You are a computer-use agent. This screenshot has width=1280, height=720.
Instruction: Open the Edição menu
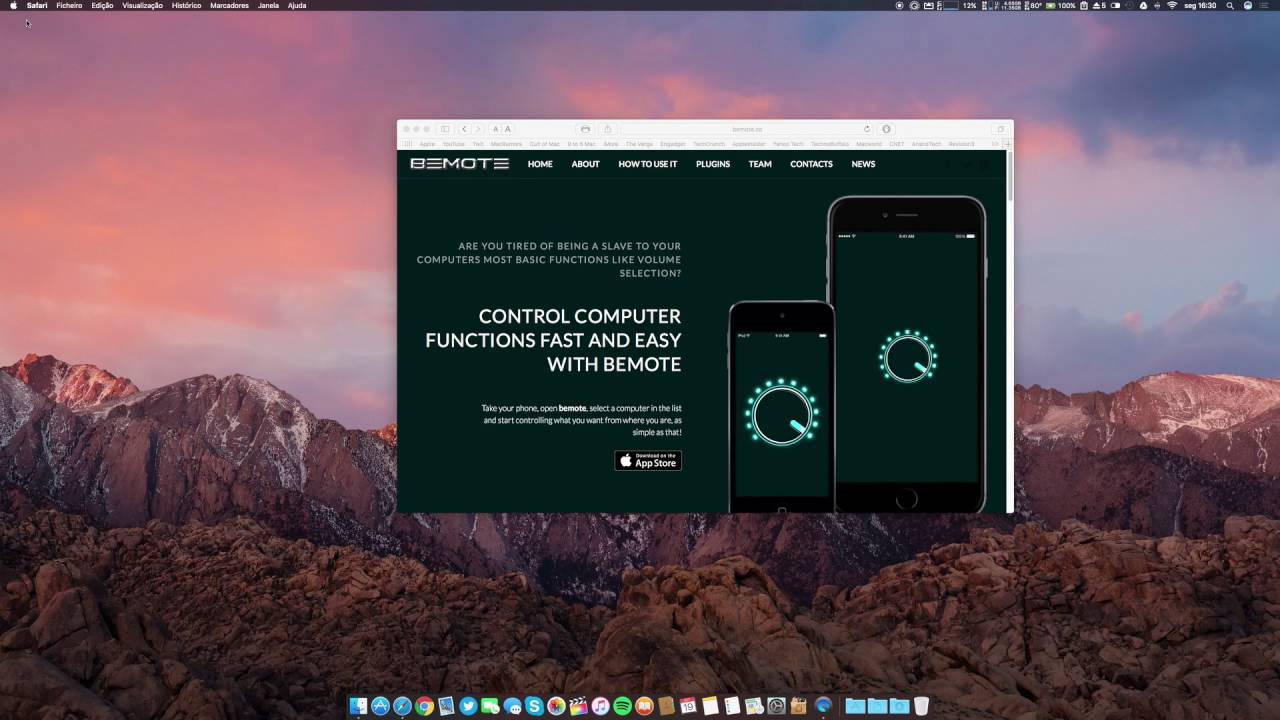[102, 5]
